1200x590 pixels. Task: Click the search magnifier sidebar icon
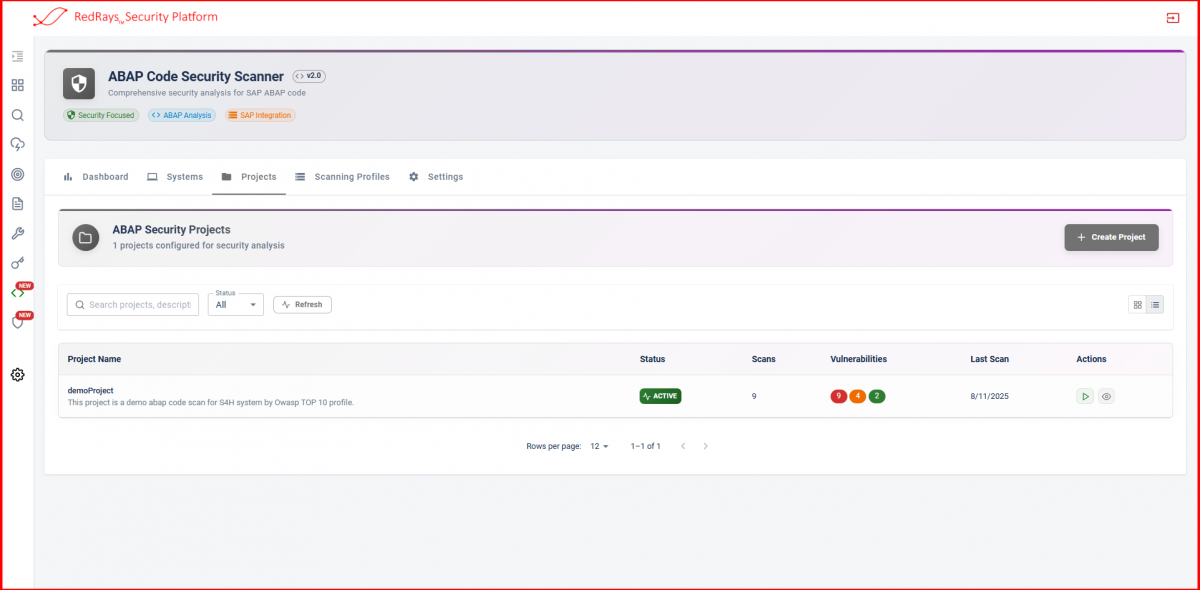tap(17, 115)
